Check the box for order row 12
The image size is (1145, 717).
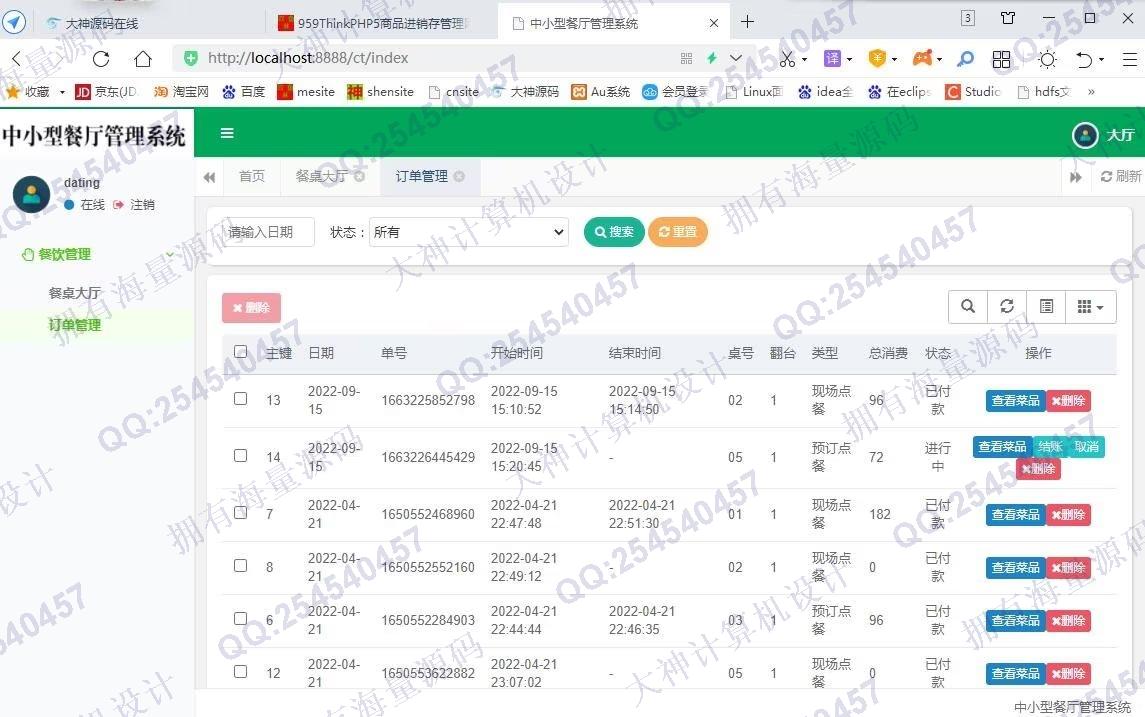(x=240, y=672)
